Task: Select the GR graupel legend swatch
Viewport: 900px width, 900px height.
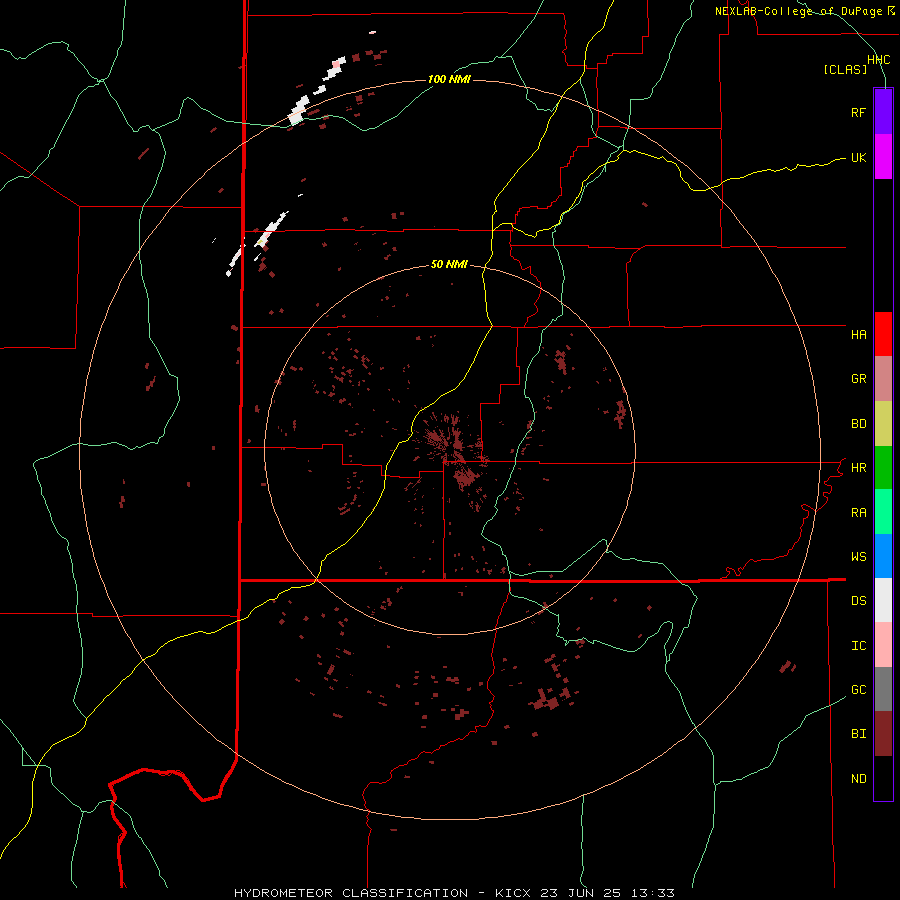Action: [x=883, y=379]
